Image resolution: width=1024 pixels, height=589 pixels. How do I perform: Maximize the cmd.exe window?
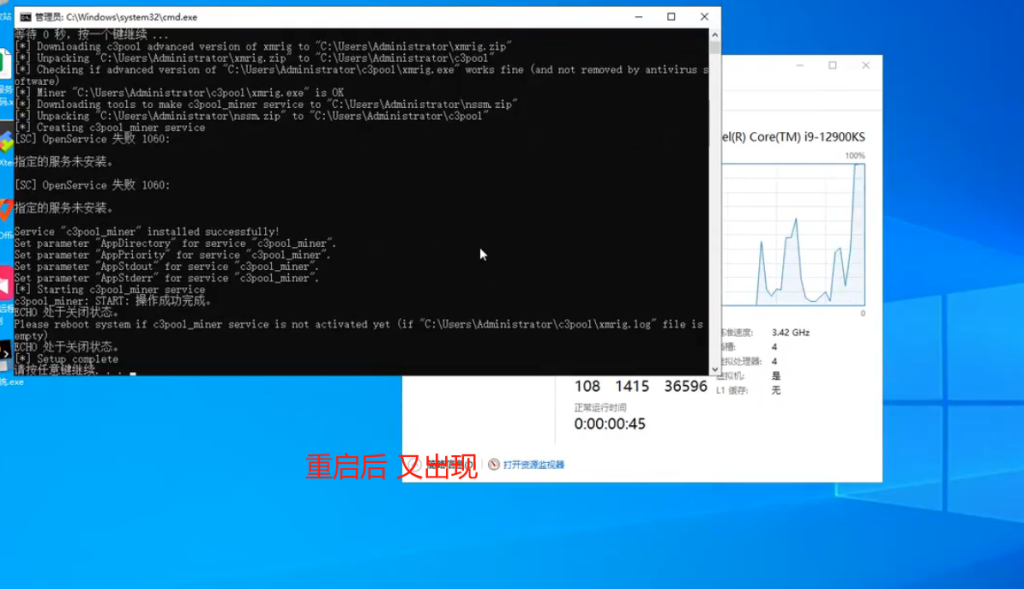(671, 17)
